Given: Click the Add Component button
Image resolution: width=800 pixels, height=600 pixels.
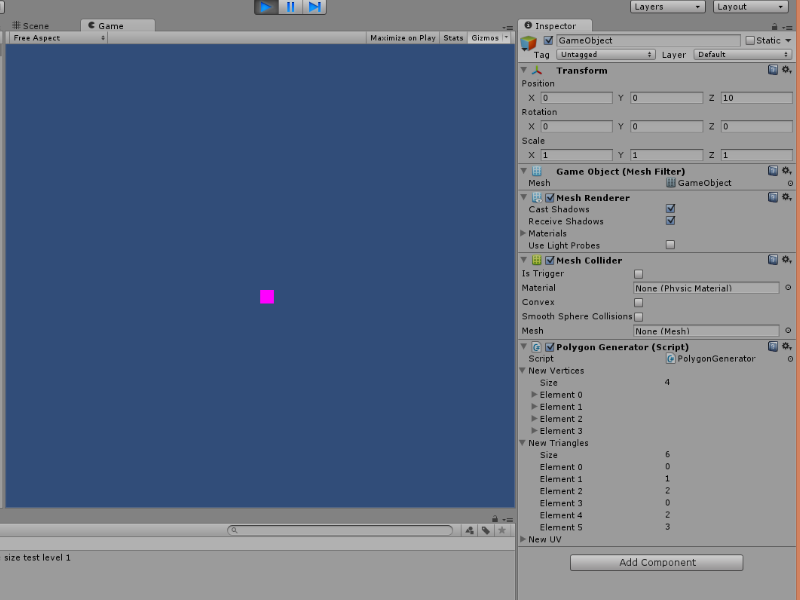Looking at the screenshot, I should [657, 562].
